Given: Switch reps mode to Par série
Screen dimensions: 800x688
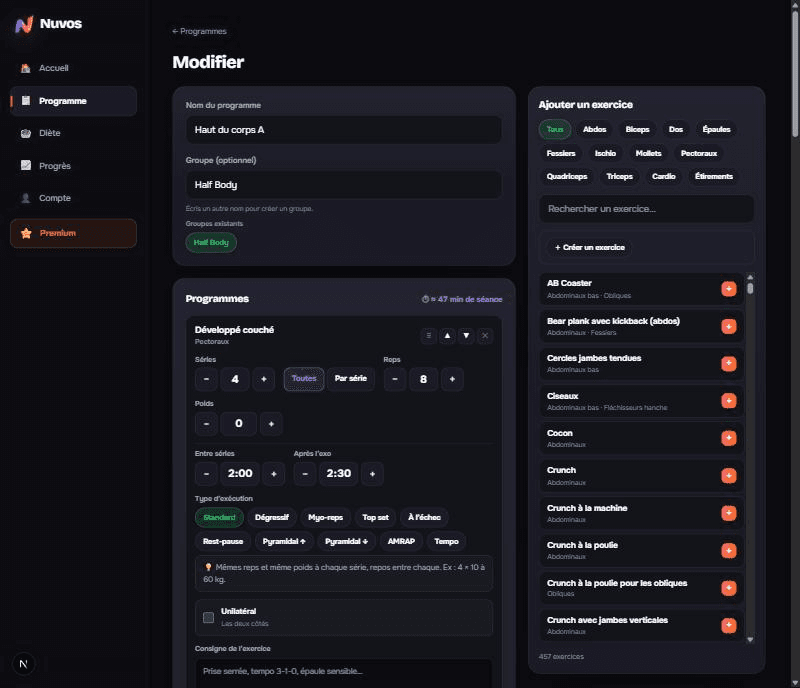Looking at the screenshot, I should tap(351, 379).
